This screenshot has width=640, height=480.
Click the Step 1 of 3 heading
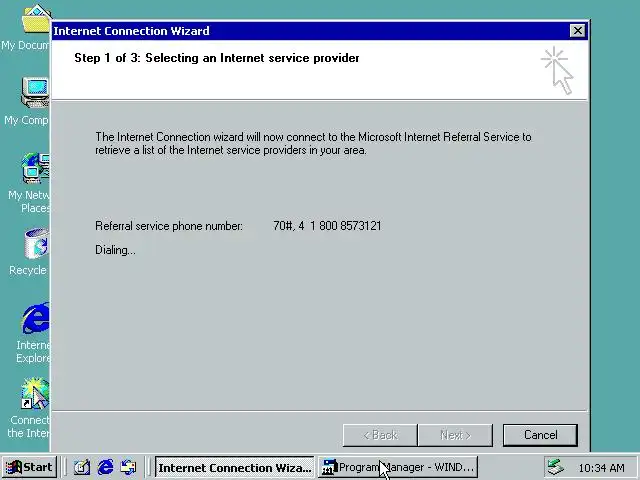[217, 58]
